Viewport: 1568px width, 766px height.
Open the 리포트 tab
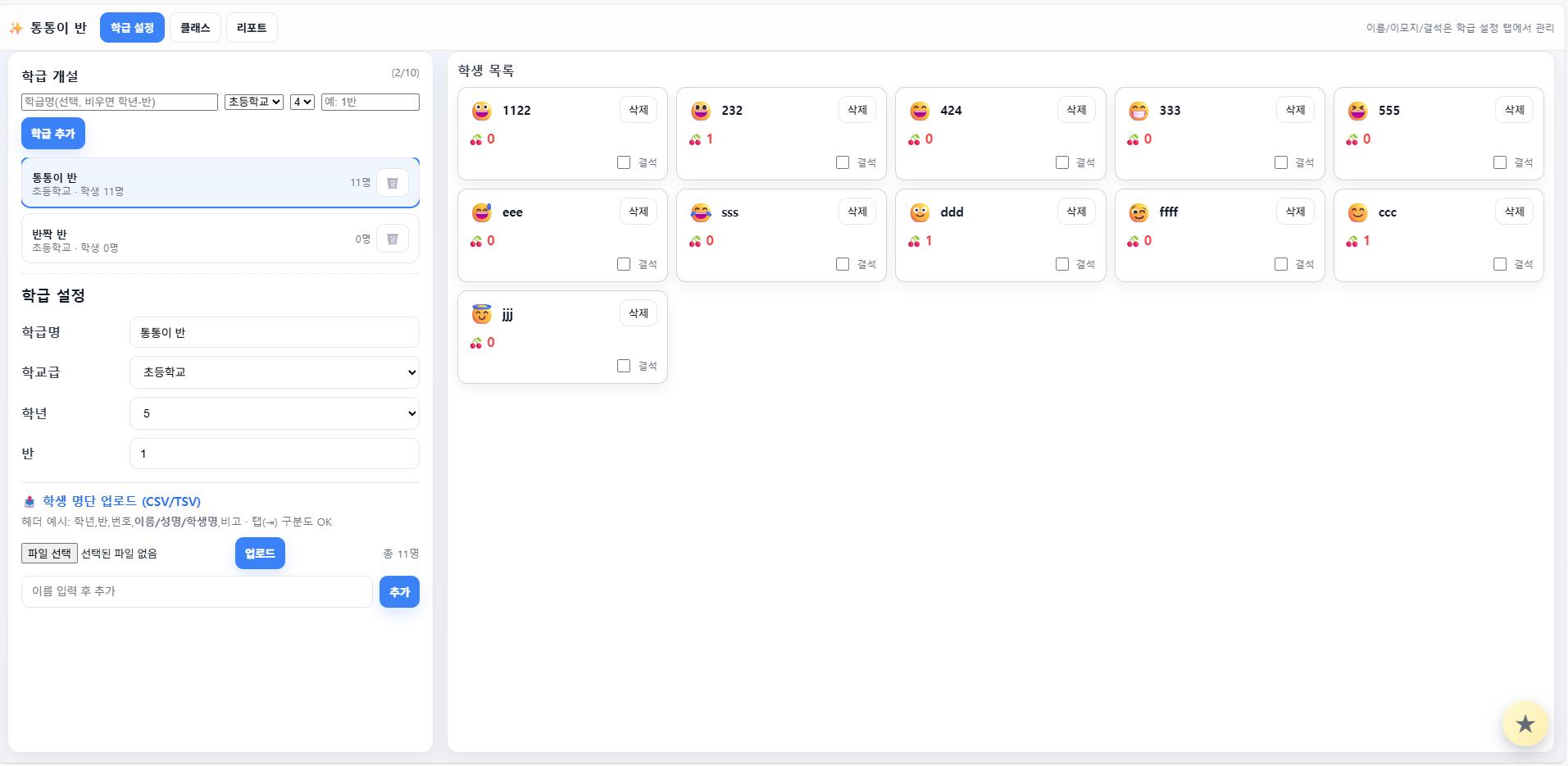tap(252, 28)
